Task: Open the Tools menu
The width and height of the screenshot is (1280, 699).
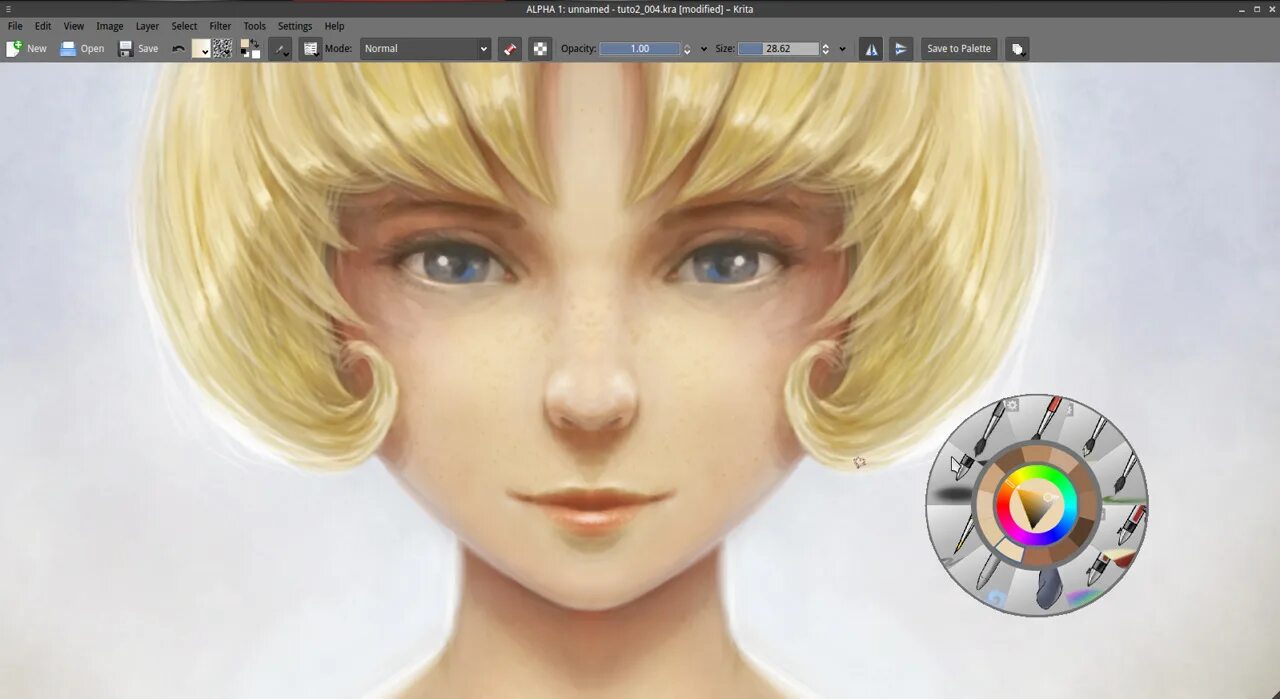Action: (x=255, y=26)
